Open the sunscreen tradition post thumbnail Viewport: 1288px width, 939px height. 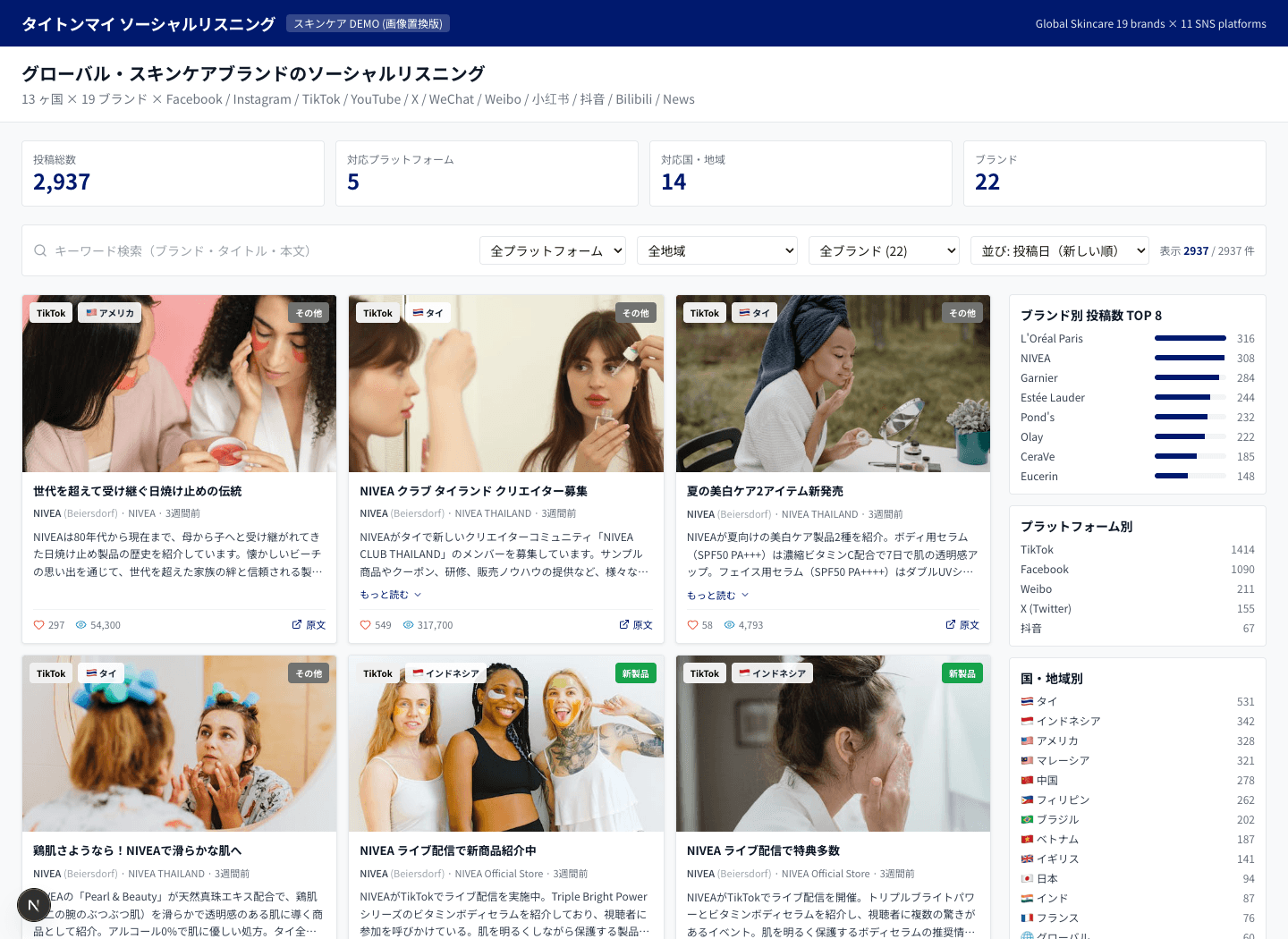[x=179, y=384]
